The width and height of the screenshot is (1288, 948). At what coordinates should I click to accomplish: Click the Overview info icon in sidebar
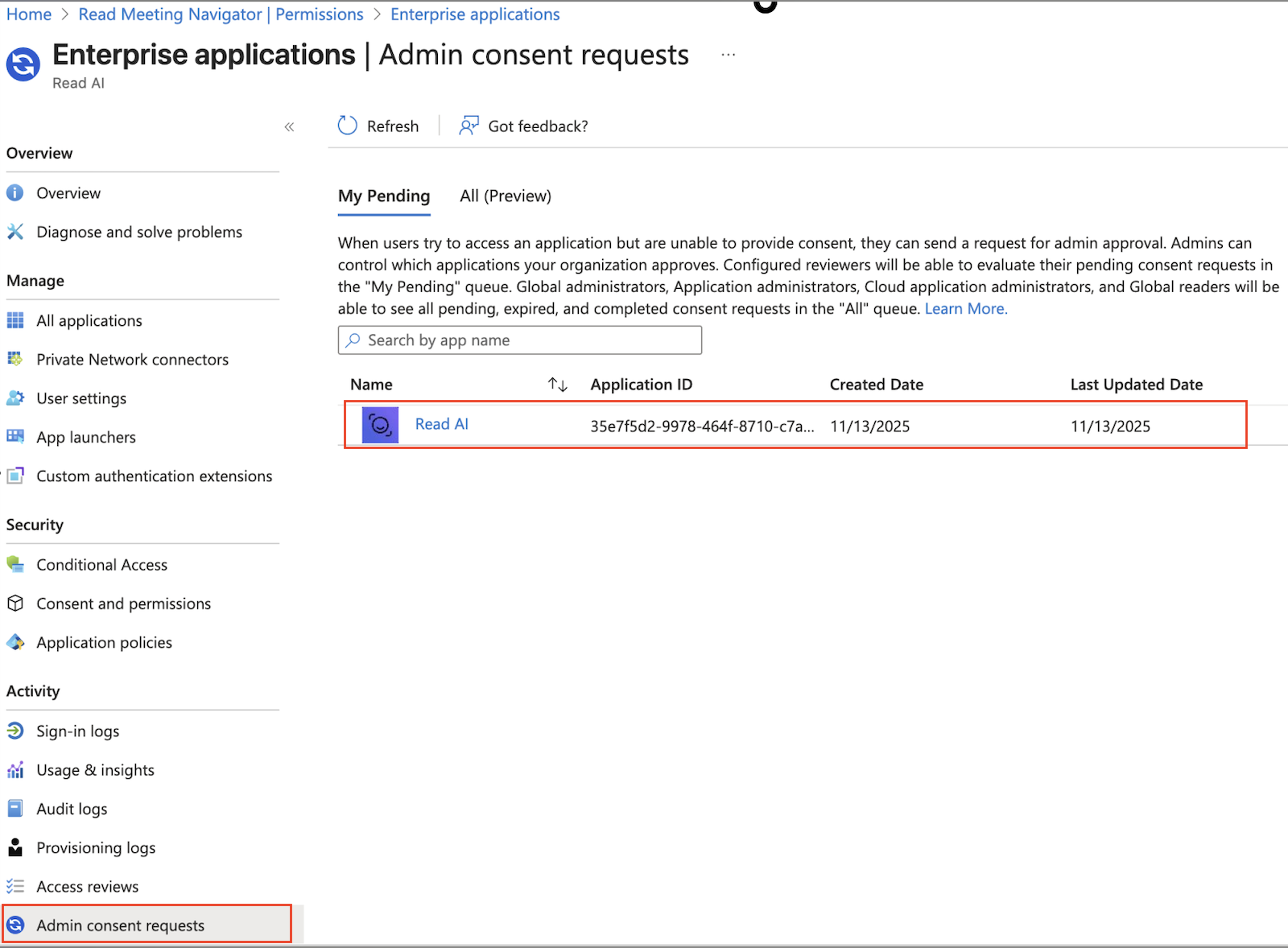pyautogui.click(x=15, y=193)
